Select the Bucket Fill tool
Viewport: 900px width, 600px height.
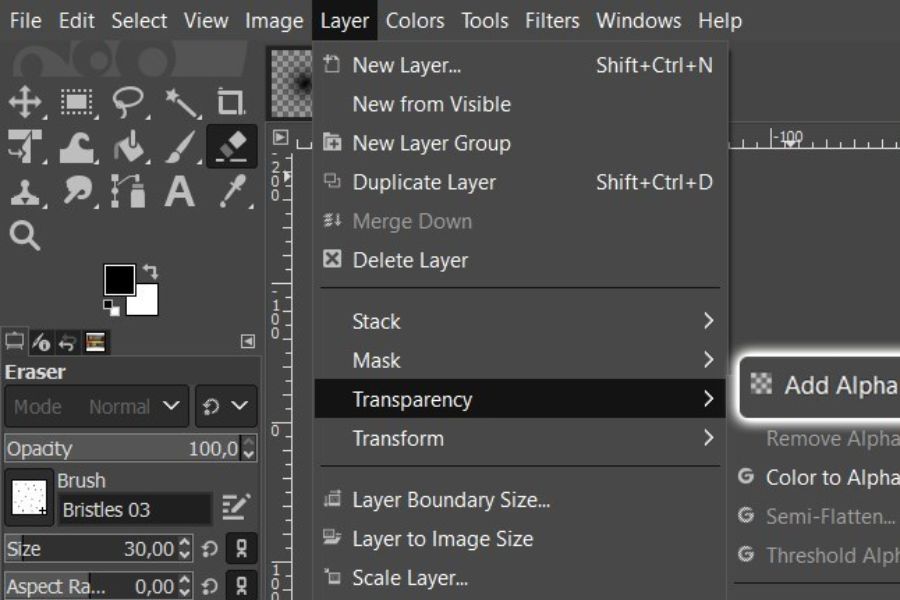pos(129,146)
